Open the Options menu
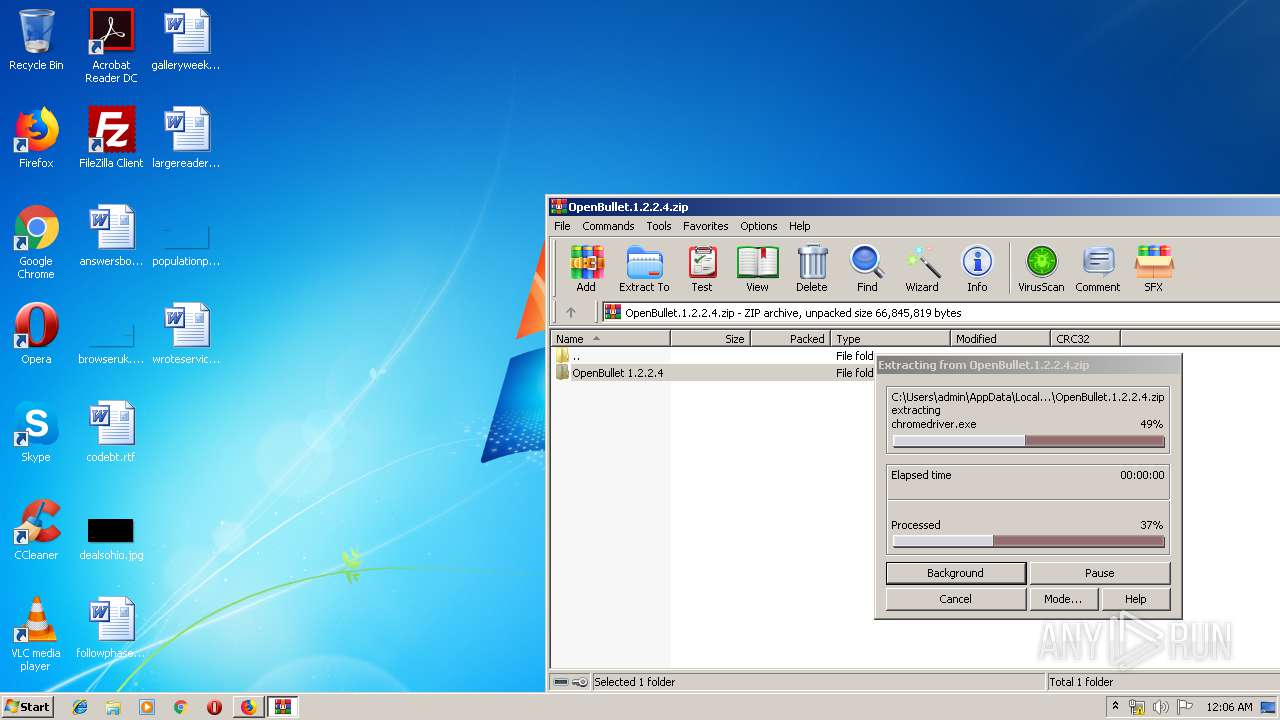Image resolution: width=1280 pixels, height=720 pixels. pos(759,226)
